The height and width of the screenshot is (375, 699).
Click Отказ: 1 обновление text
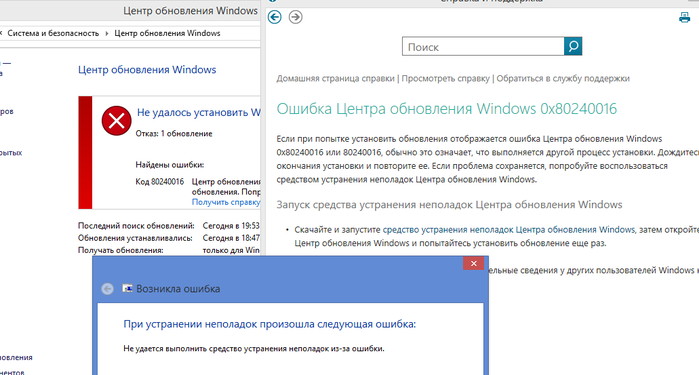tap(174, 133)
